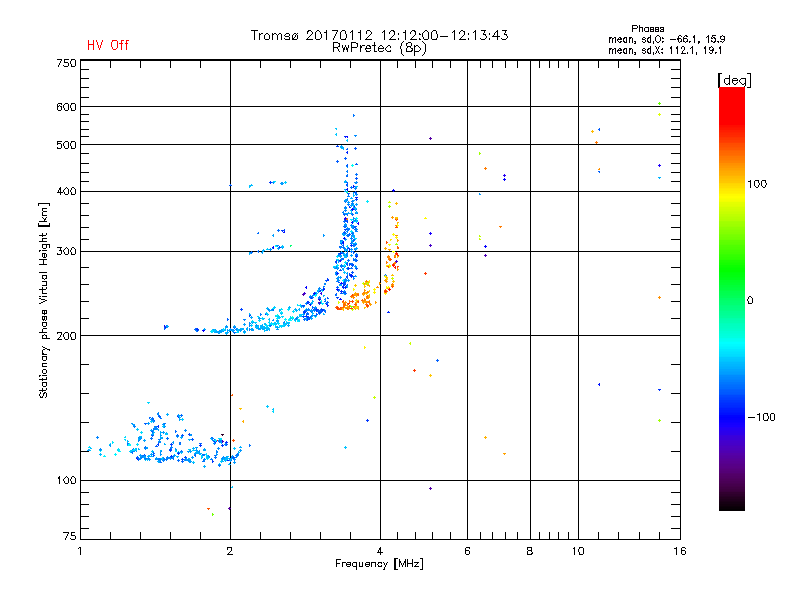
Task: Click the x-axis tick label 2
Action: 230,551
